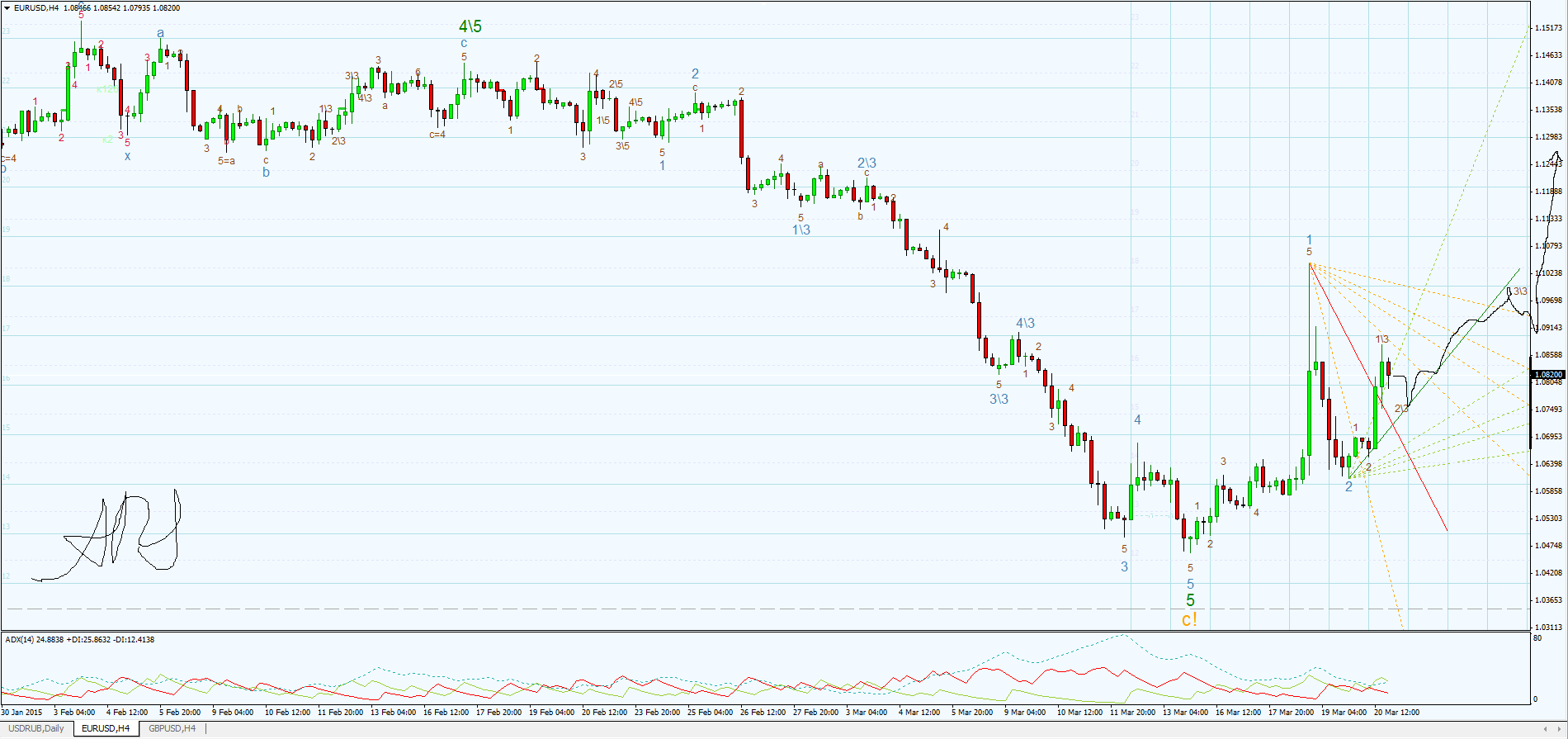Click the 13 Mar 04:00 time label
Image resolution: width=1568 pixels, height=739 pixels.
1185,712
